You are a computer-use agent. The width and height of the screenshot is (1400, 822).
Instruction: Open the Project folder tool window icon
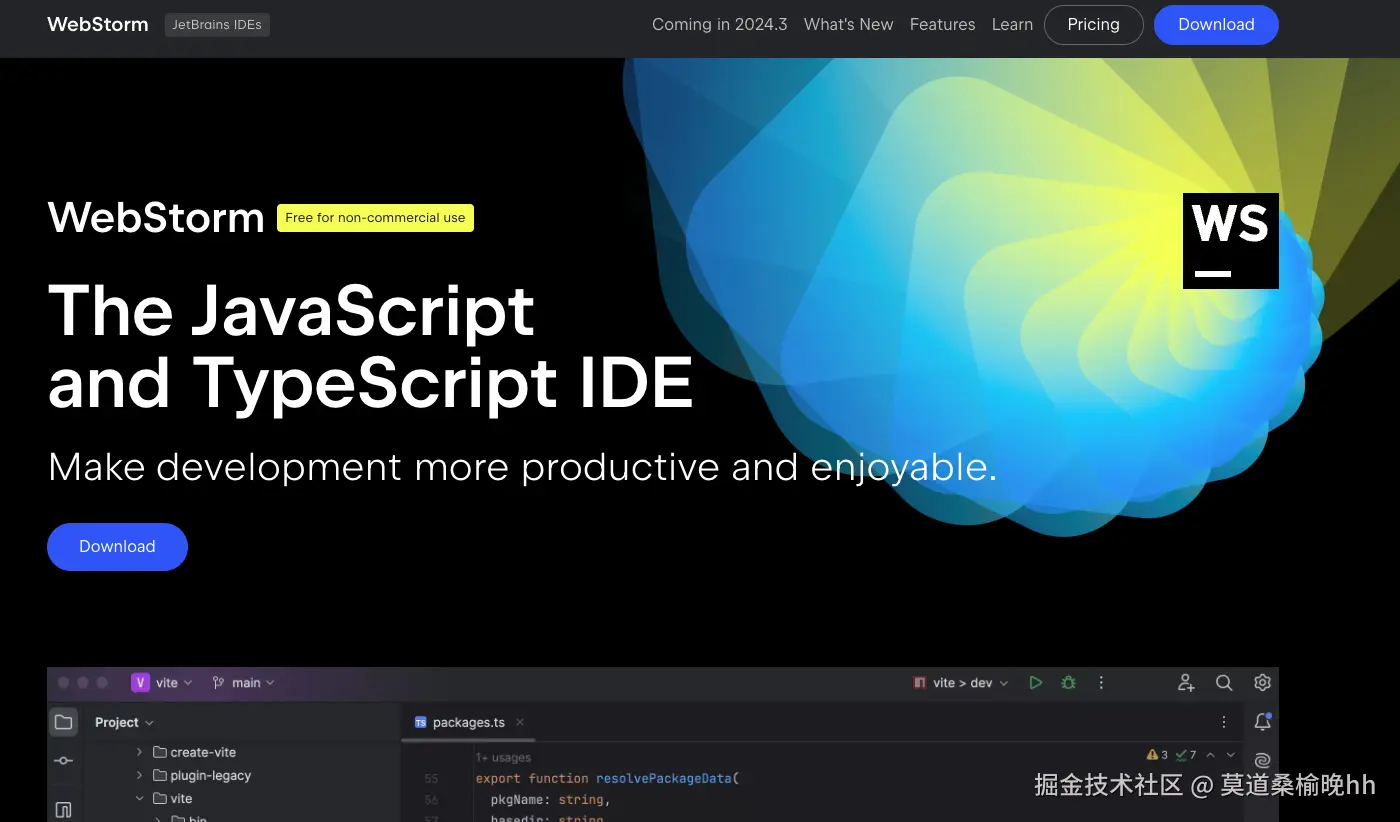(x=64, y=722)
